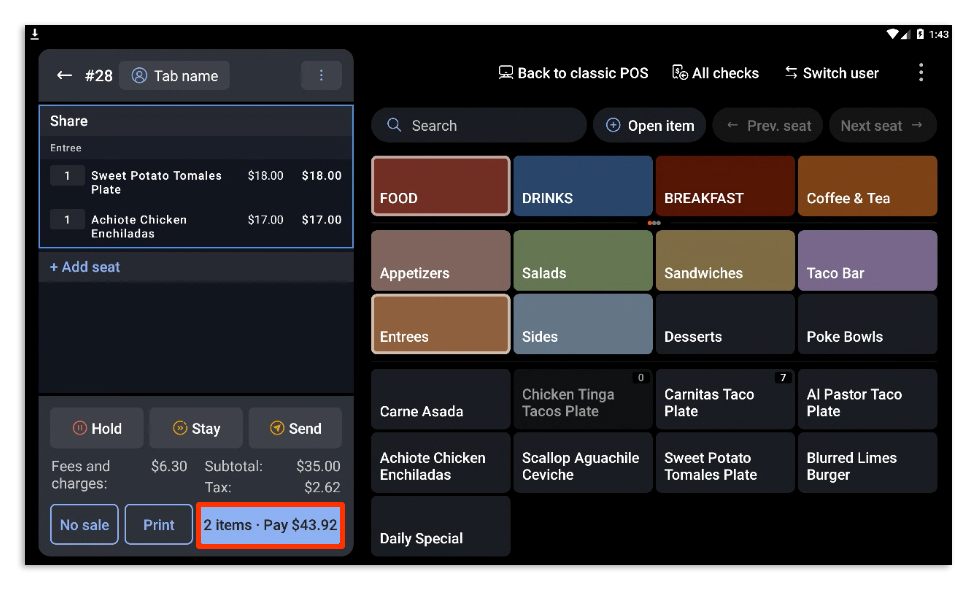Image resolution: width=977 pixels, height=590 pixels.
Task: Click the category page indicator dots
Action: [x=655, y=225]
